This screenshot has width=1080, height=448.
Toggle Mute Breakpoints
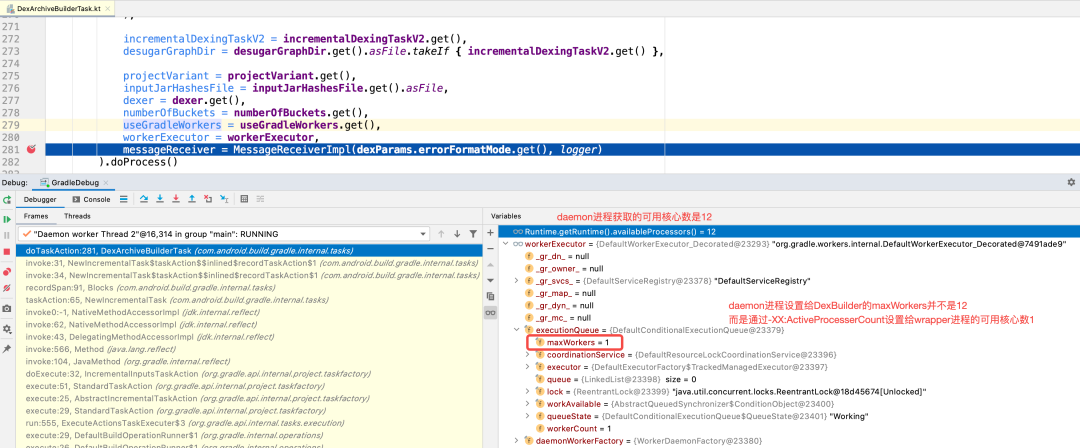(x=9, y=290)
